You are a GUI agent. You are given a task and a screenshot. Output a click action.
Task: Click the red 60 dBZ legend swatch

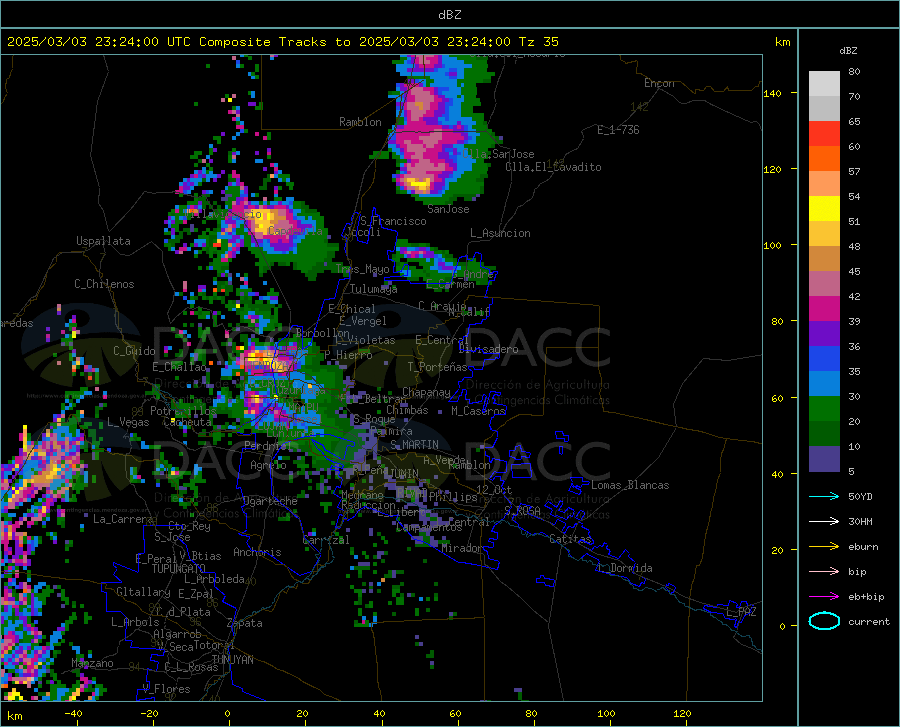coord(824,134)
